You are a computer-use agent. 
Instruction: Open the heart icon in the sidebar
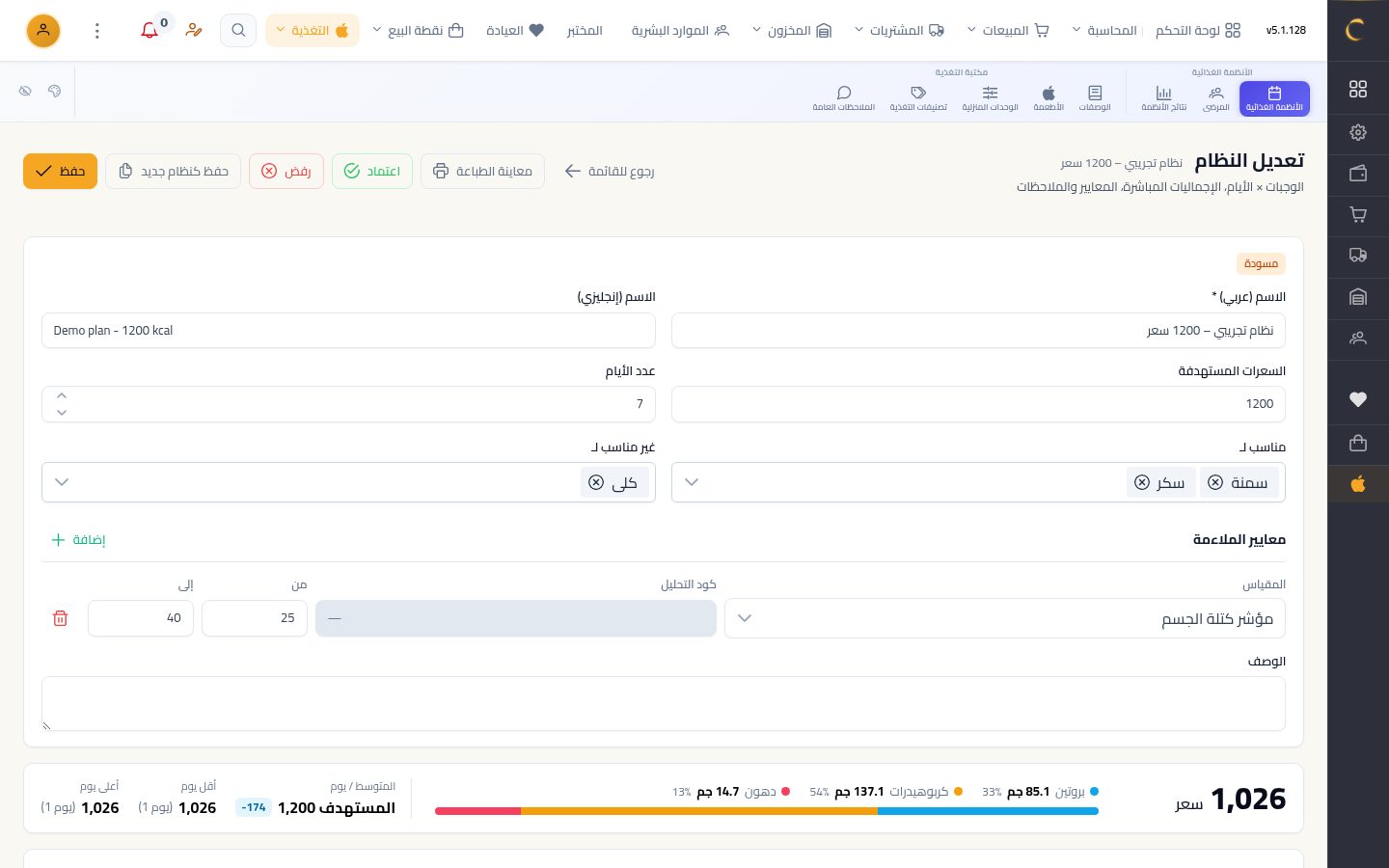pos(1358,399)
